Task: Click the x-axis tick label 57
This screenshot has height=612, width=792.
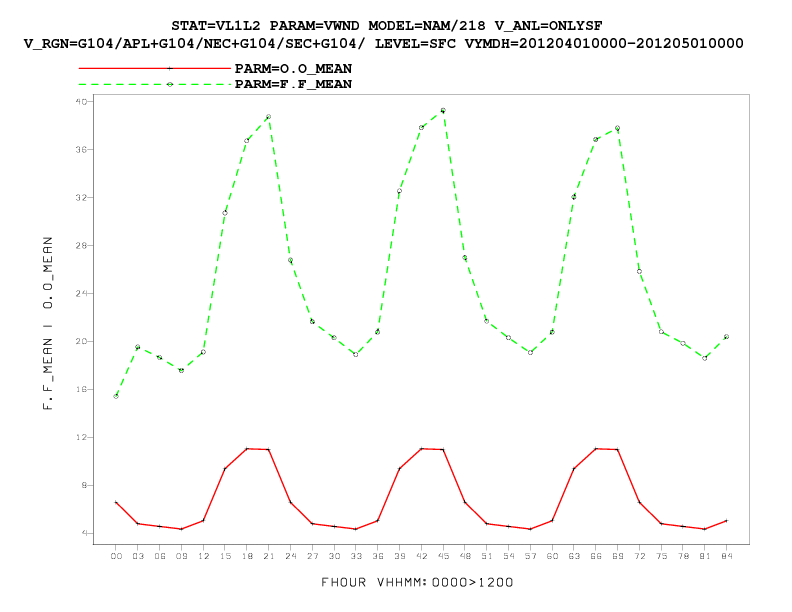Action: coord(531,556)
